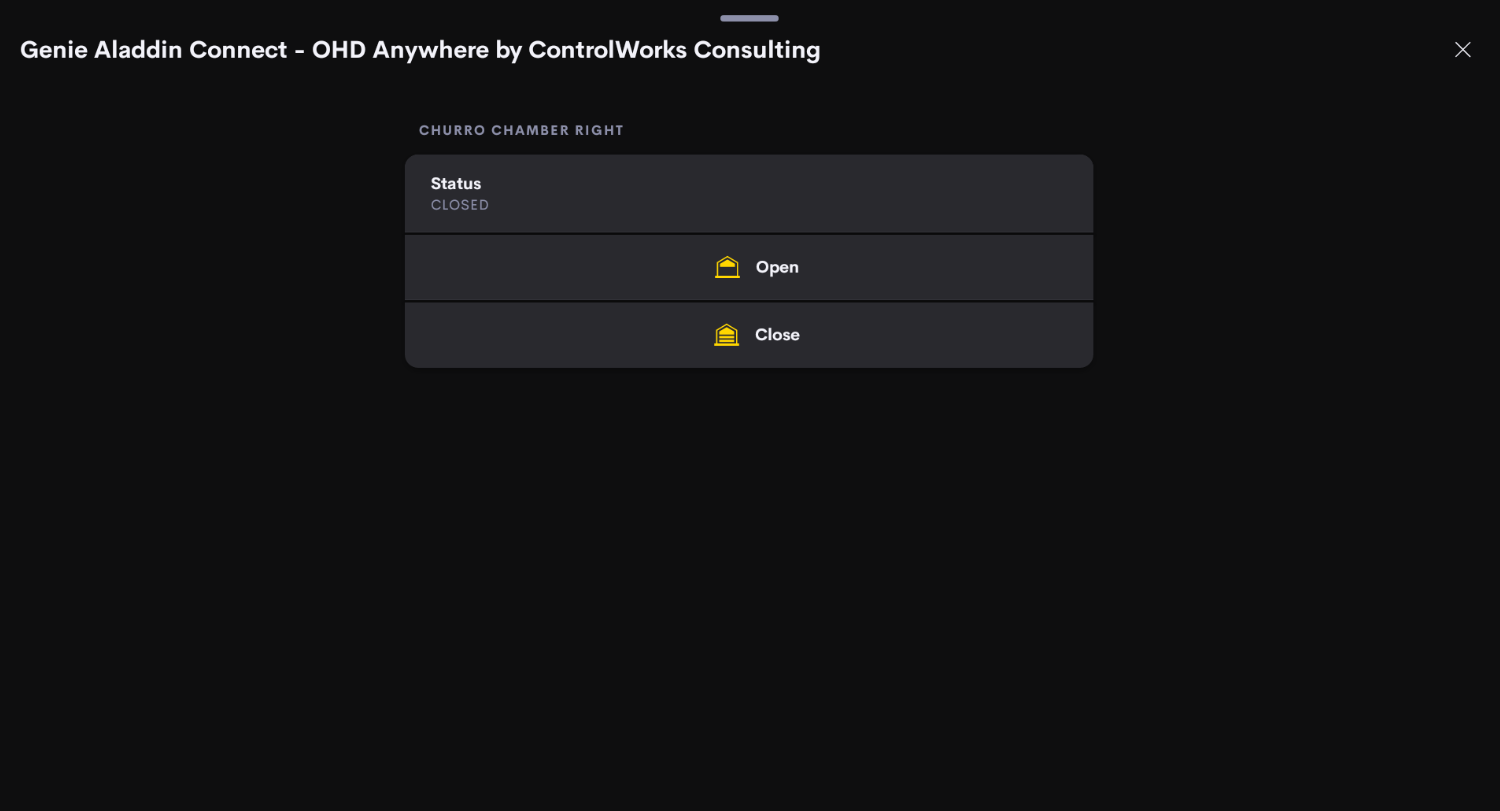This screenshot has width=1500, height=811.
Task: Dismiss the dialog with the X icon
Action: pos(1462,50)
